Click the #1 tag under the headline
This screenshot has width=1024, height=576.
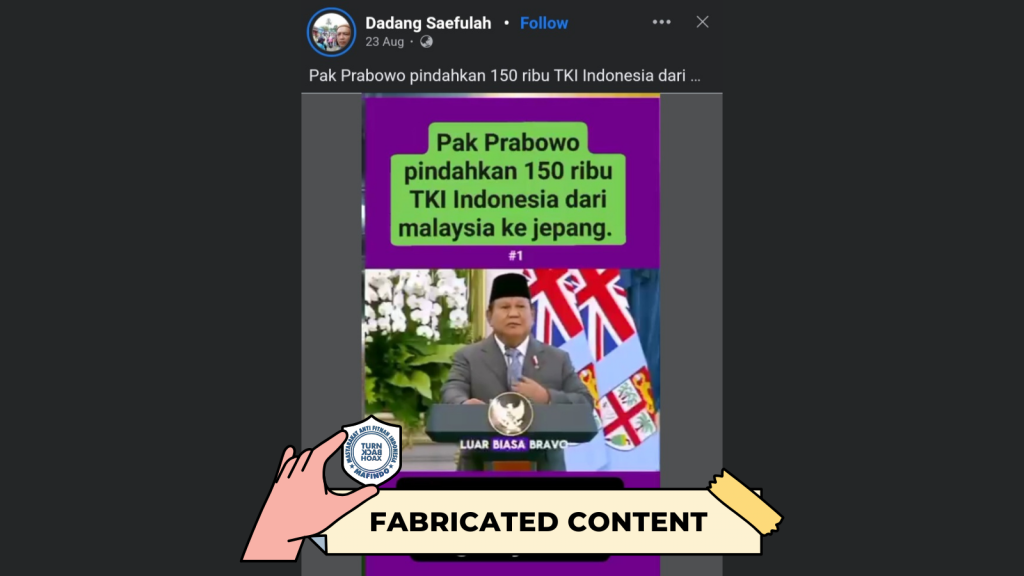point(515,255)
